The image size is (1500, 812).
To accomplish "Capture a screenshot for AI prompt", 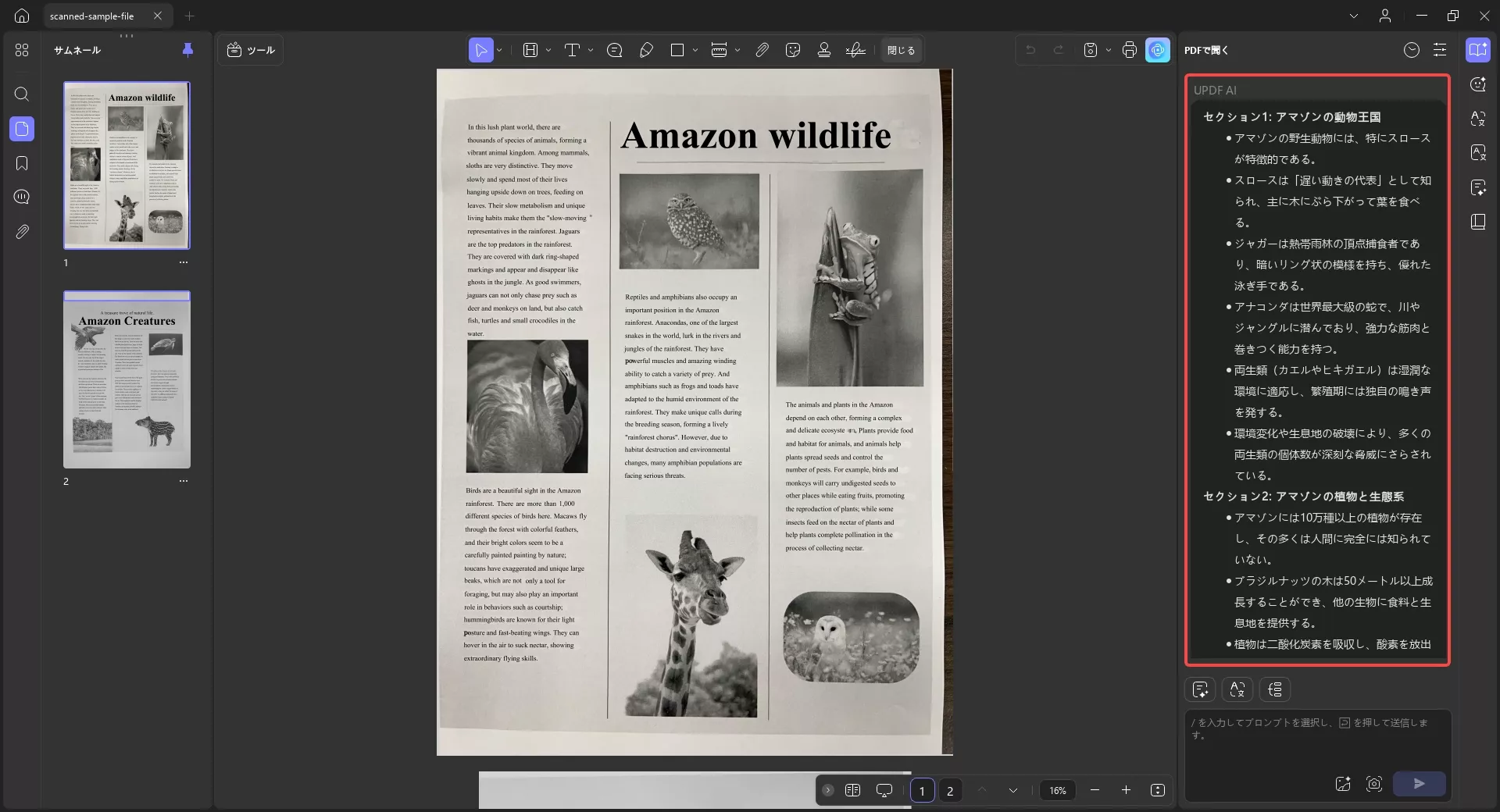I will pyautogui.click(x=1374, y=784).
